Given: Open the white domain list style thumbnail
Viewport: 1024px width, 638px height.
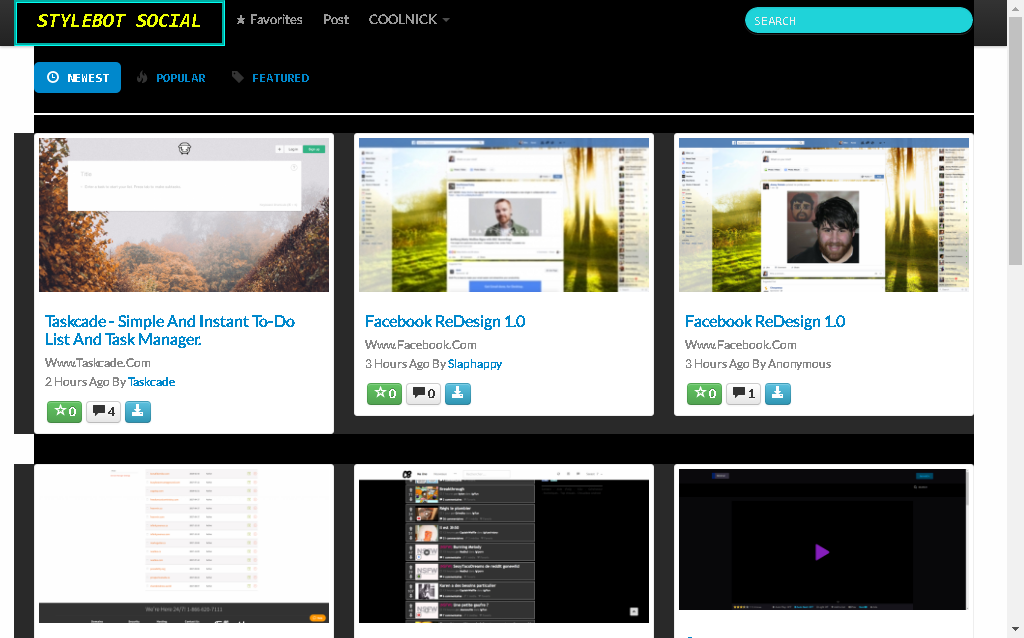Looking at the screenshot, I should (184, 546).
